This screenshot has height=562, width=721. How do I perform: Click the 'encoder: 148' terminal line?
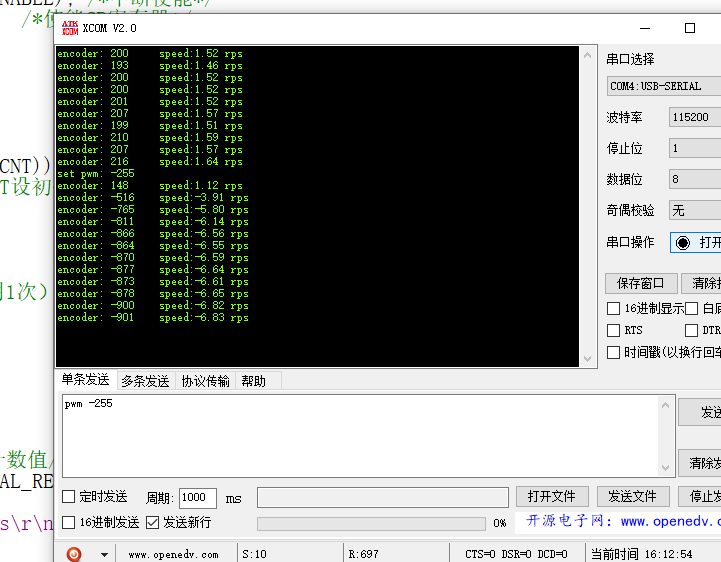pos(150,186)
